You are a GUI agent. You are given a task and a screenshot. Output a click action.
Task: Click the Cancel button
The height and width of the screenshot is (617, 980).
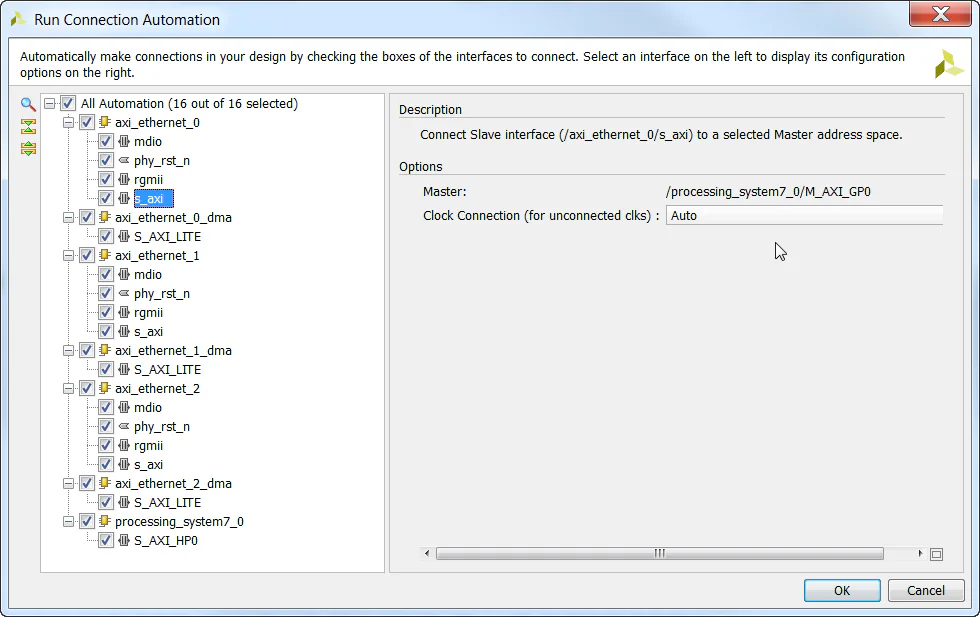(x=925, y=590)
